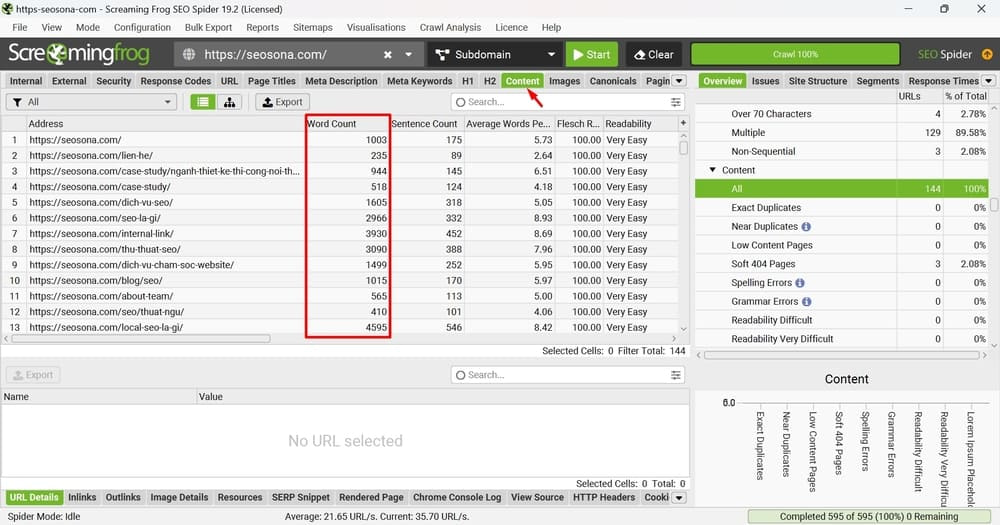1000x525 pixels.
Task: Switch to the Internal tab
Action: (x=26, y=81)
